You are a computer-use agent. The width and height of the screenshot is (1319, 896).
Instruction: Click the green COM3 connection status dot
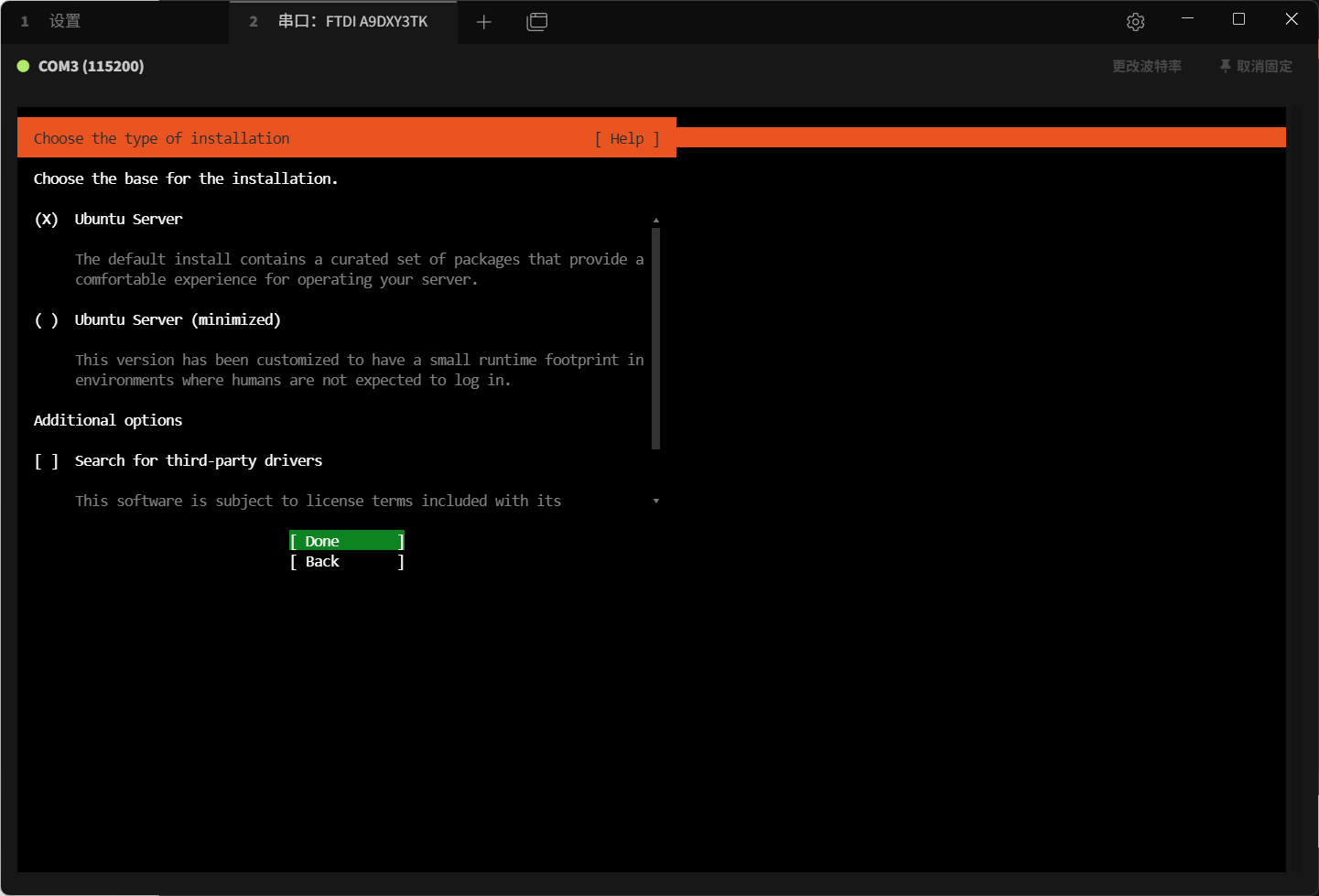click(x=24, y=66)
